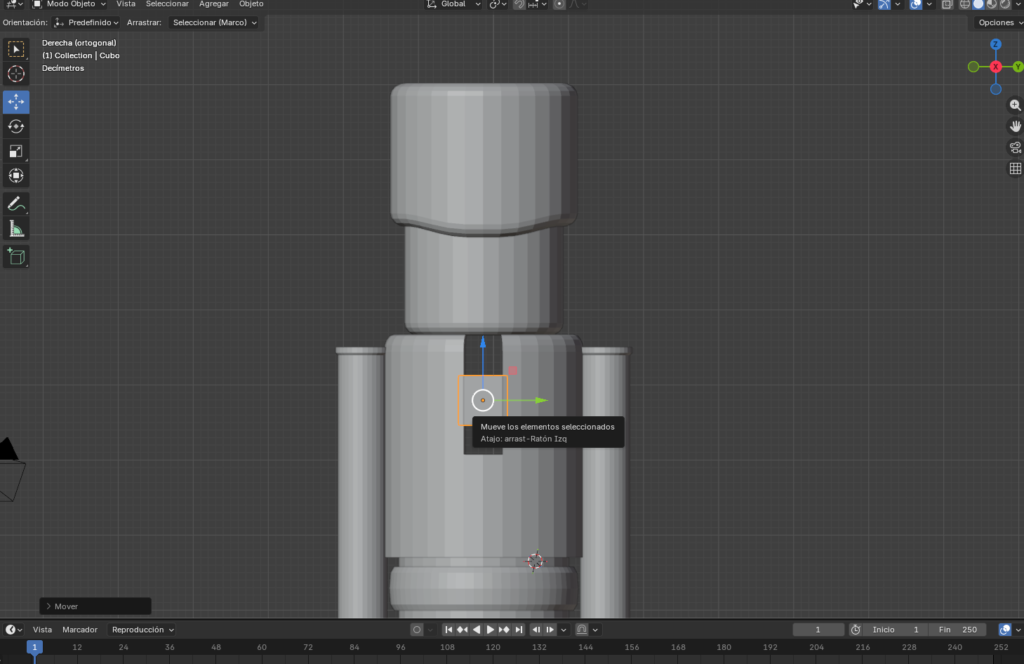Open the Vista menu in viewport header
The width and height of the screenshot is (1024, 664).
pos(125,4)
